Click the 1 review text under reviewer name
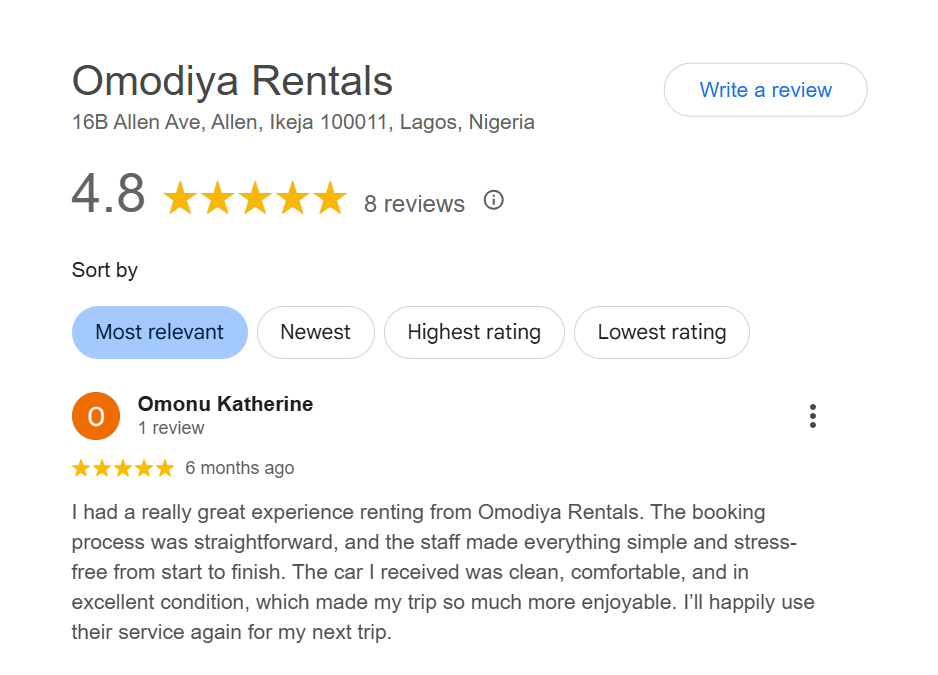Viewport: 938px width, 675px height. 171,428
